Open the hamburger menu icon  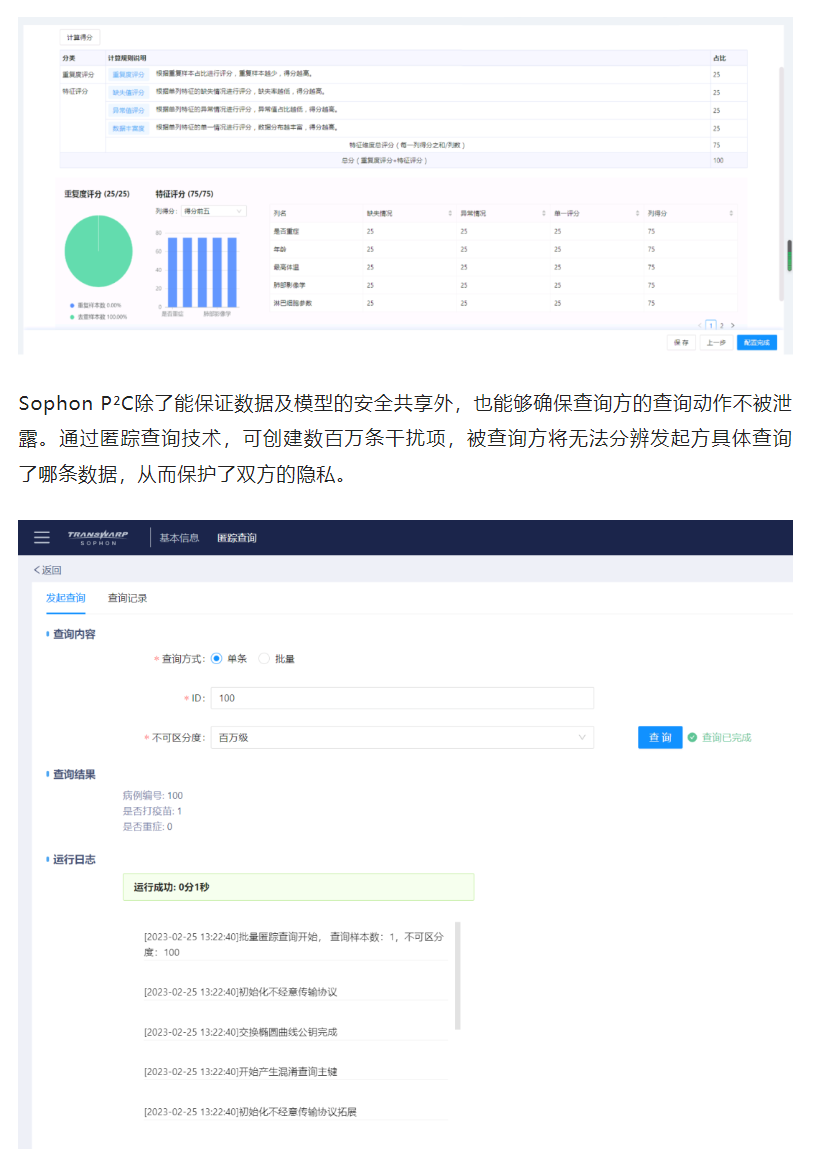pyautogui.click(x=41, y=537)
